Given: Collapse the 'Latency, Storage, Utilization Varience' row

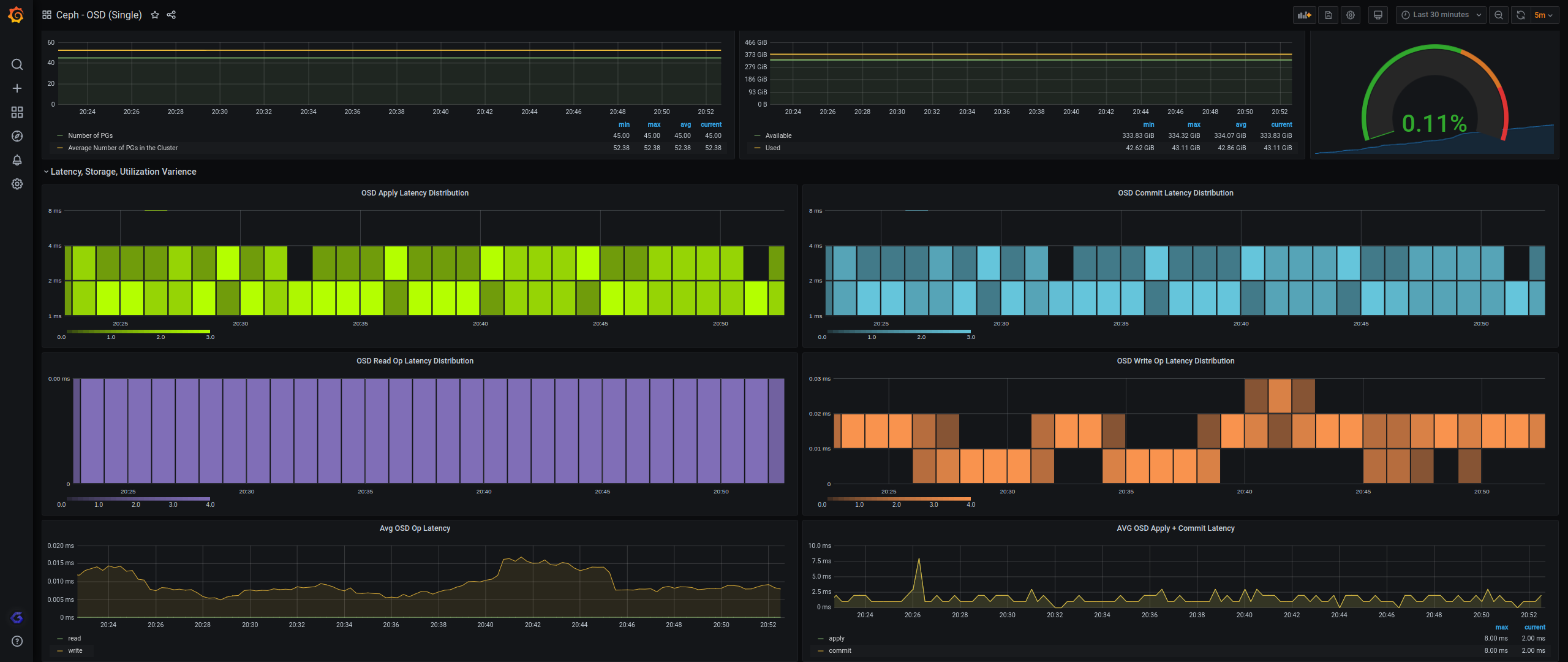Looking at the screenshot, I should [x=123, y=172].
